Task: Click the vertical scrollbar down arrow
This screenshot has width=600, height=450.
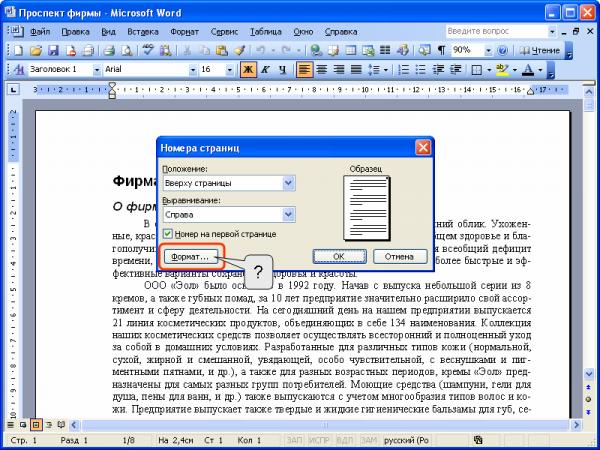Action: click(589, 373)
